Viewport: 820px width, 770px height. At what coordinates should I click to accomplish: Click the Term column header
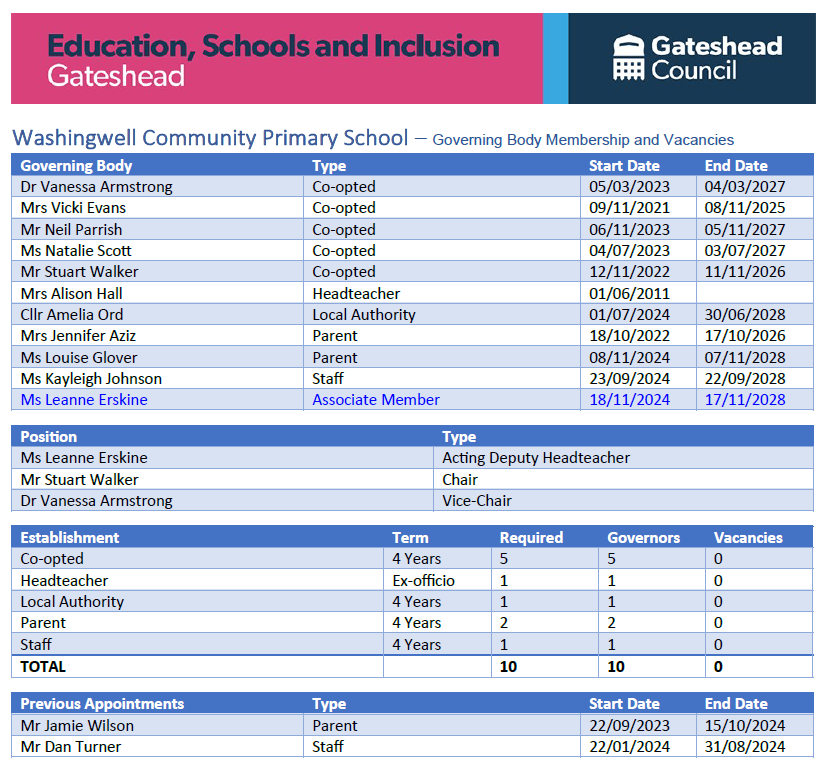tap(410, 538)
